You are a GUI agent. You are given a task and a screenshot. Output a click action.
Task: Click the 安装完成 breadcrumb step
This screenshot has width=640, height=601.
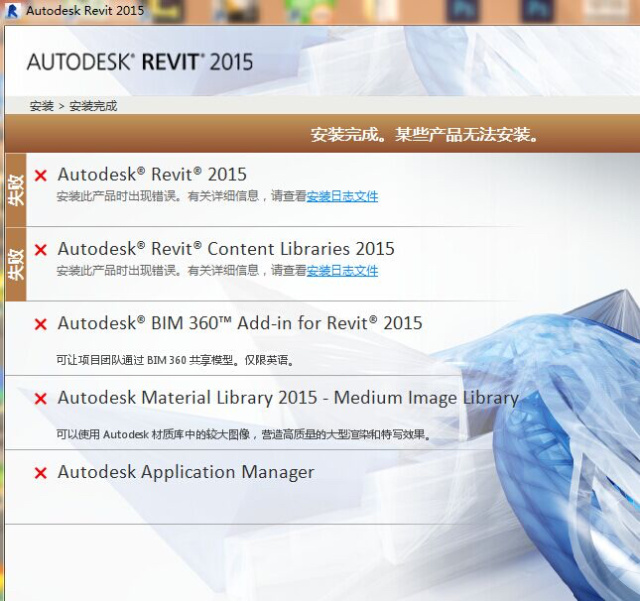[x=93, y=106]
